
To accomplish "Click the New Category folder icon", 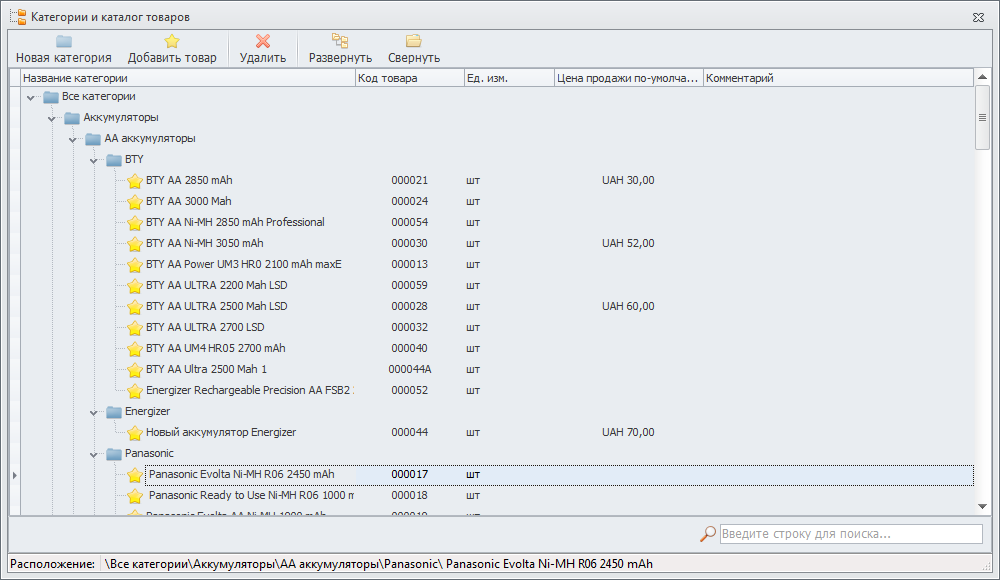I will click(x=64, y=41).
